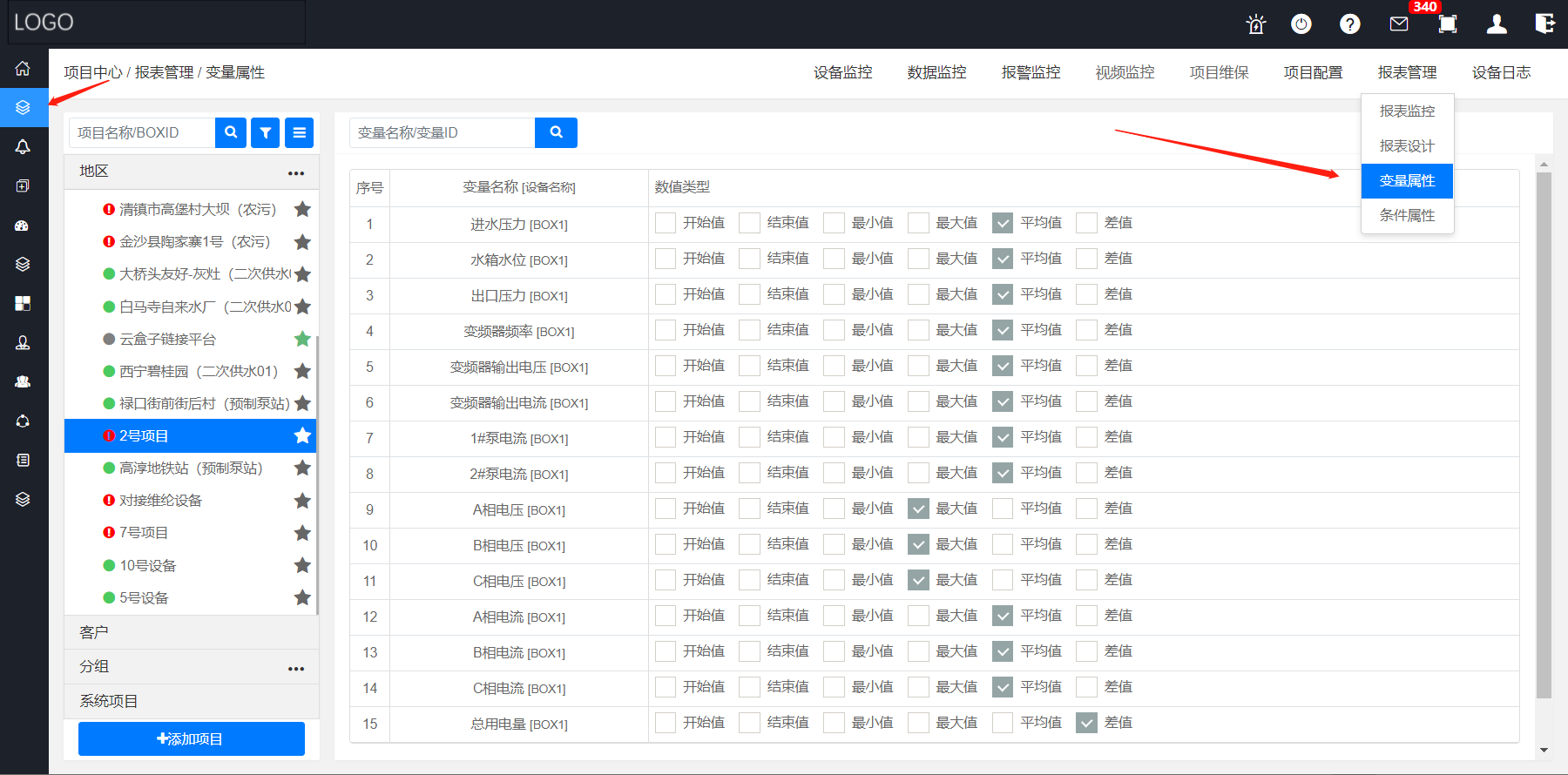Image resolution: width=1568 pixels, height=775 pixels.
Task: Toggle fullscreen icon in header
Action: (1448, 24)
